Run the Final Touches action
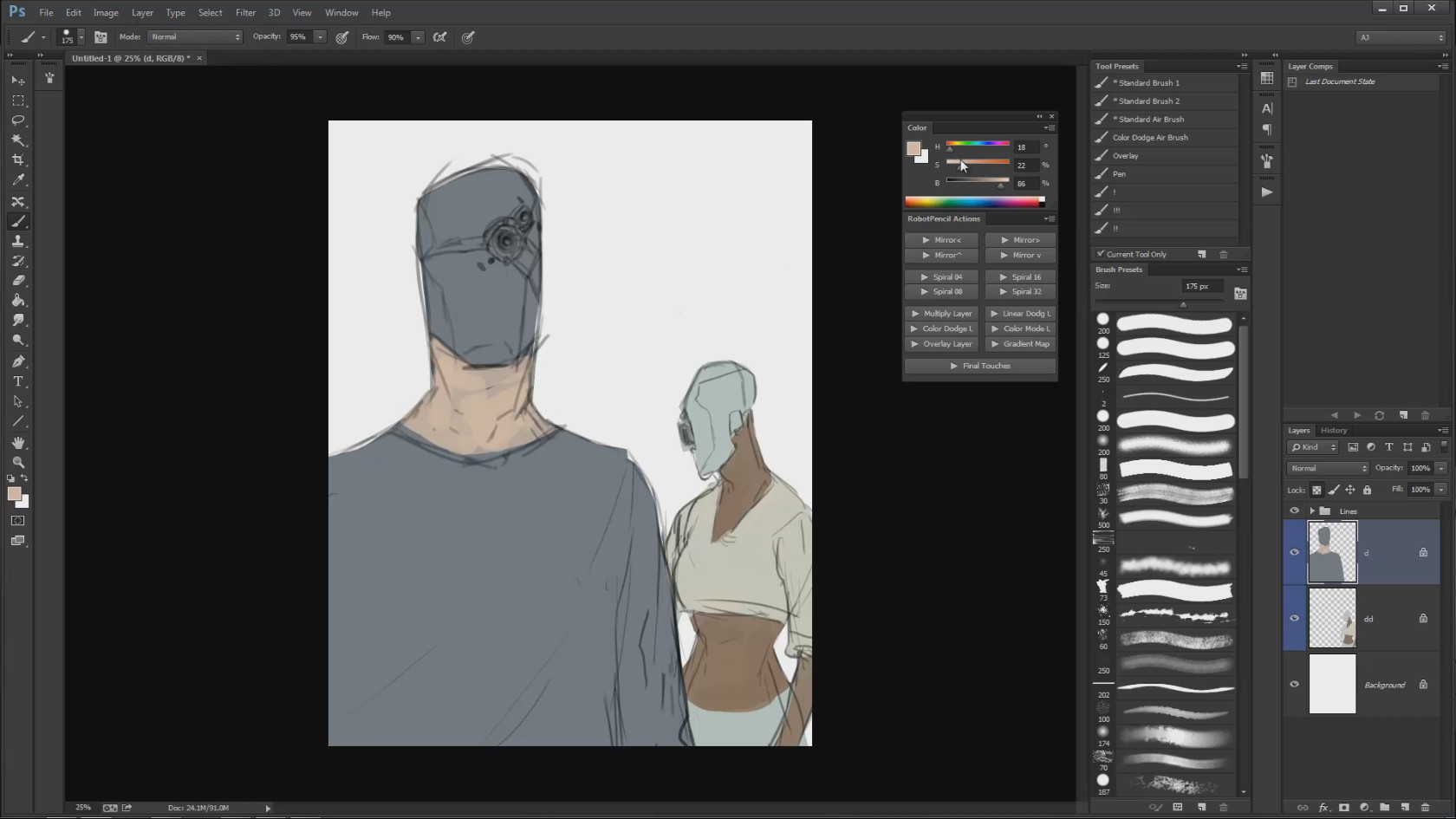The width and height of the screenshot is (1456, 819). click(x=979, y=366)
